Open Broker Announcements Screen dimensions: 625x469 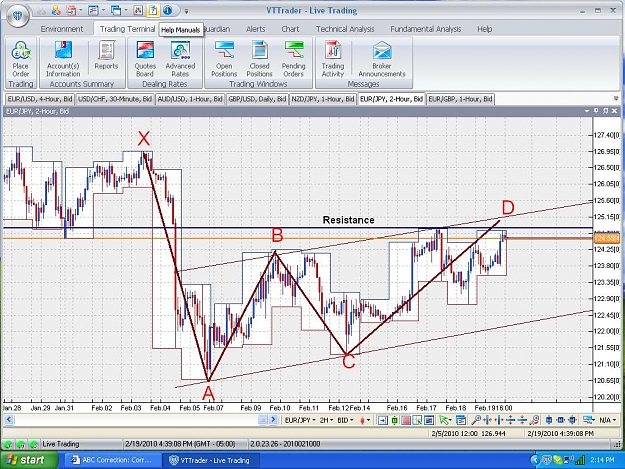[381, 59]
